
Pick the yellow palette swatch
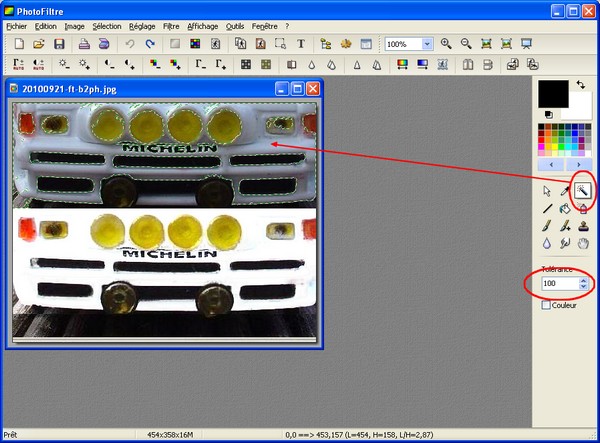point(554,147)
